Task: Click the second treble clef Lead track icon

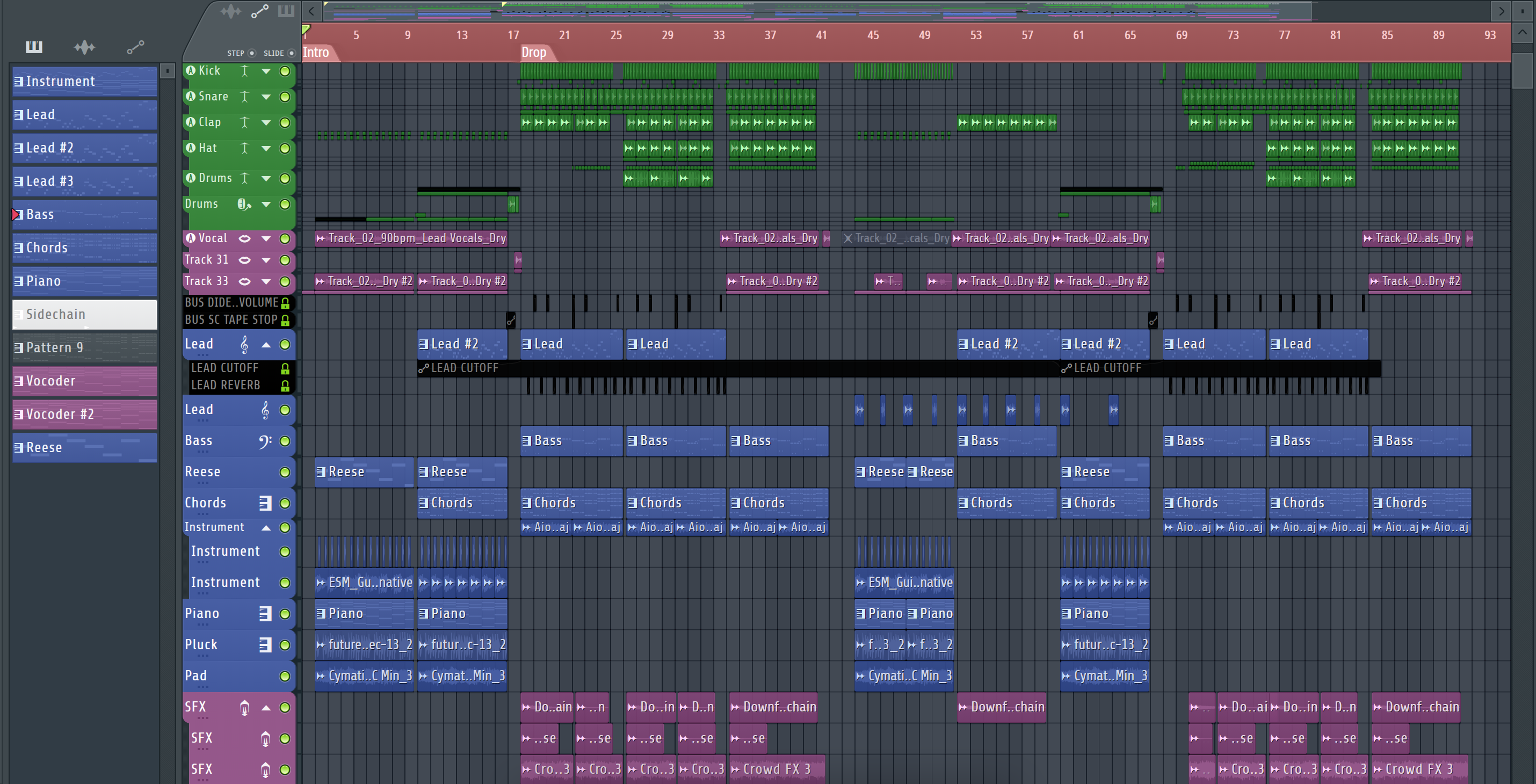Action: (x=265, y=410)
